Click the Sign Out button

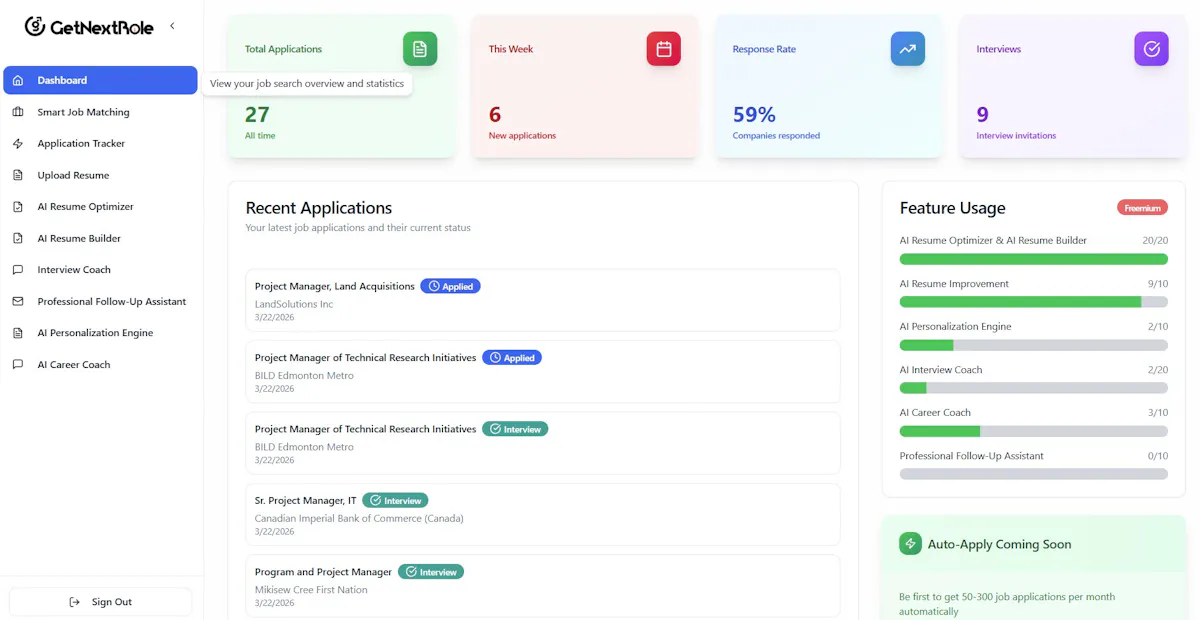click(x=100, y=602)
